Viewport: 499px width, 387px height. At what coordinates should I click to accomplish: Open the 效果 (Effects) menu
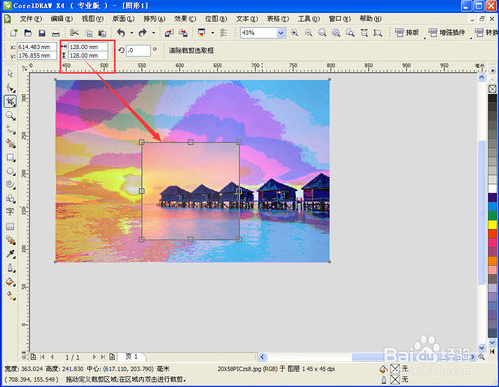click(185, 19)
